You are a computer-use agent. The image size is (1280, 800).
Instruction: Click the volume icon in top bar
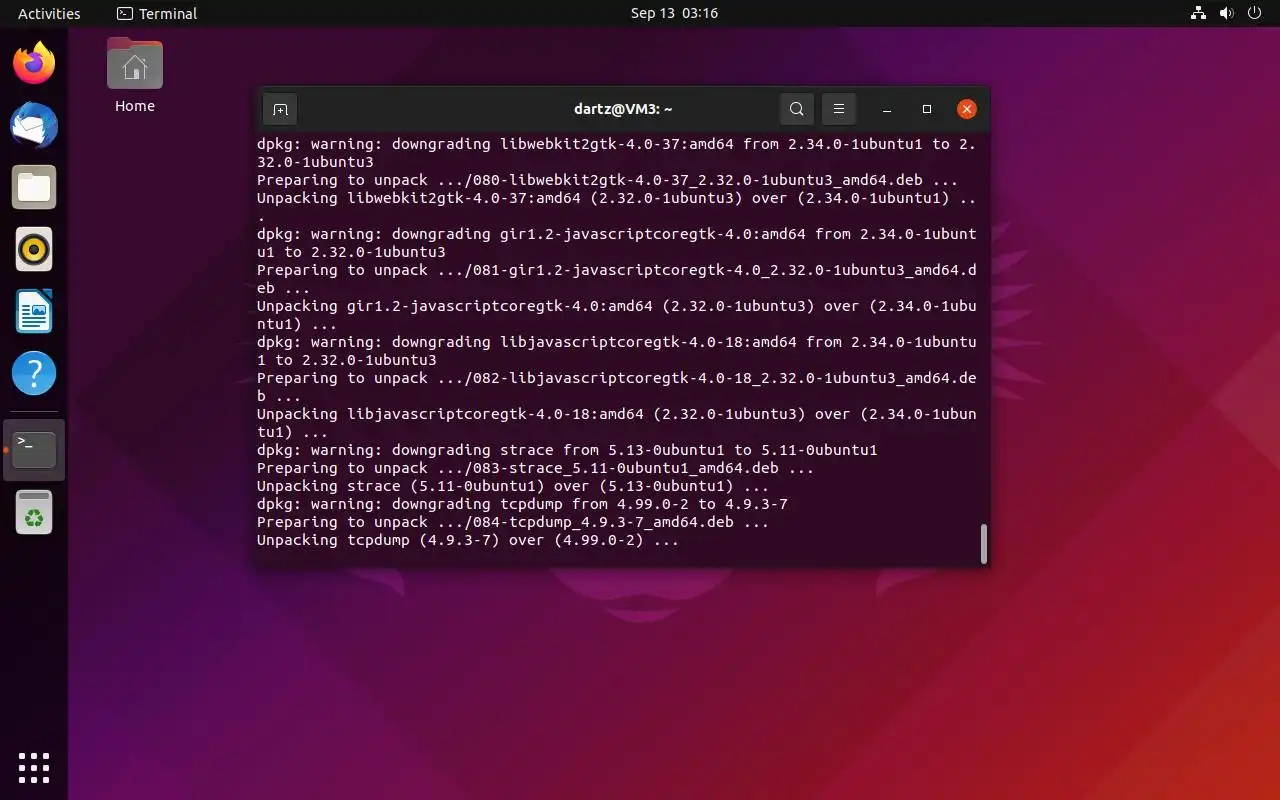1227,14
